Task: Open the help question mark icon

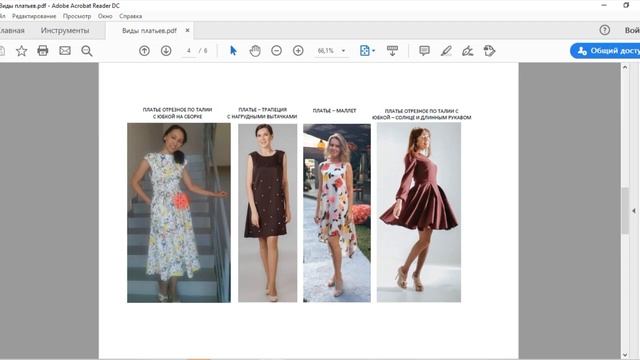Action: (x=604, y=30)
